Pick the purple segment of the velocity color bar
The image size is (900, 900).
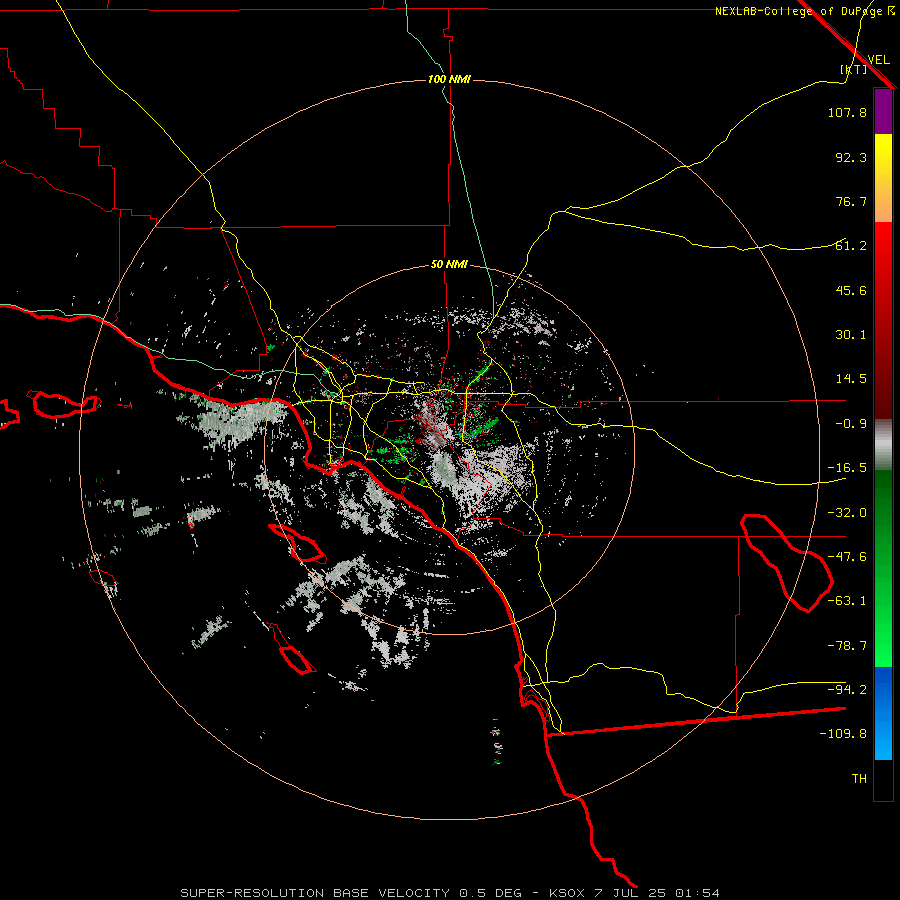(x=883, y=111)
